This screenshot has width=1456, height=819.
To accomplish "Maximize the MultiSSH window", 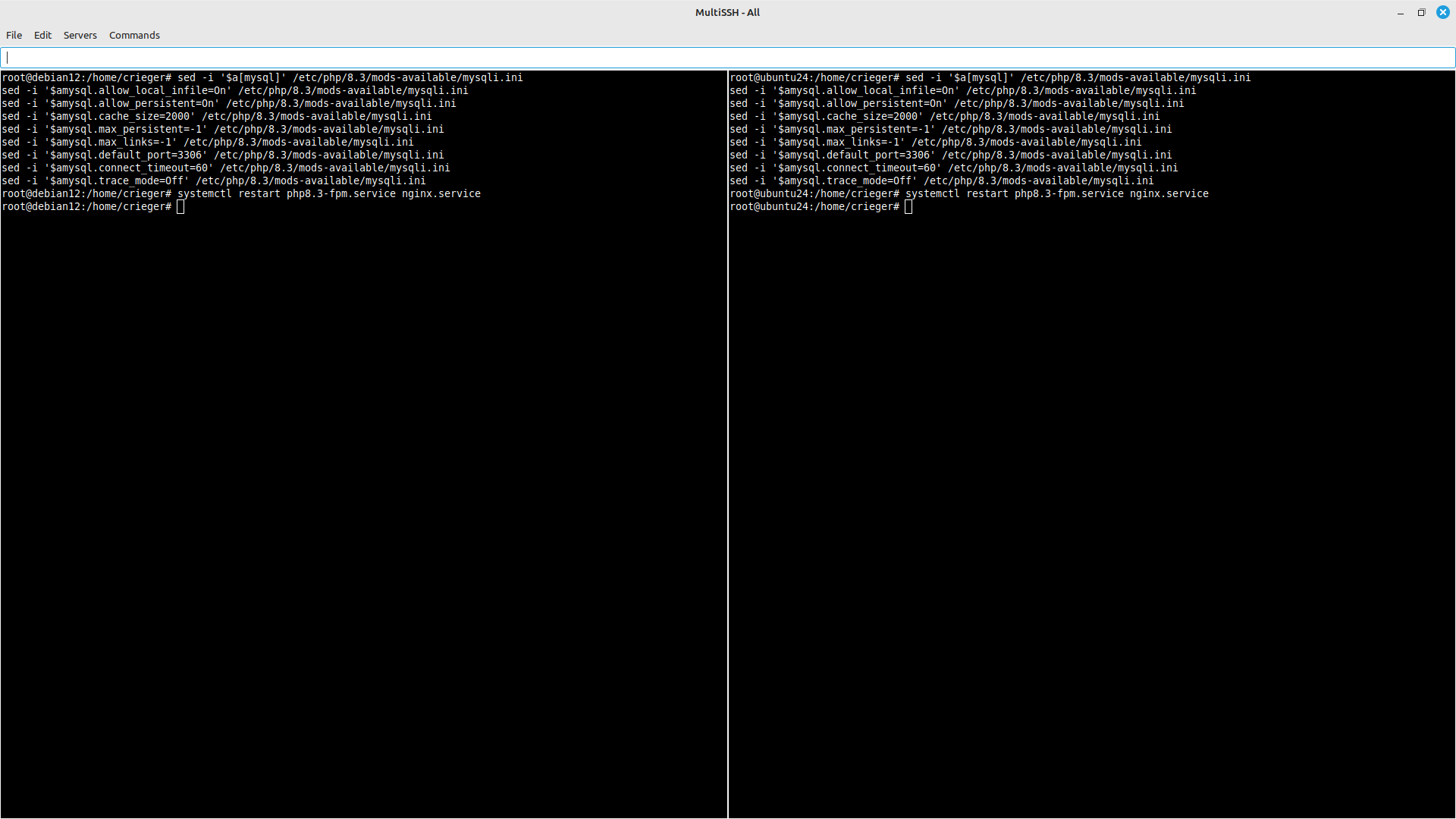I will [1421, 12].
